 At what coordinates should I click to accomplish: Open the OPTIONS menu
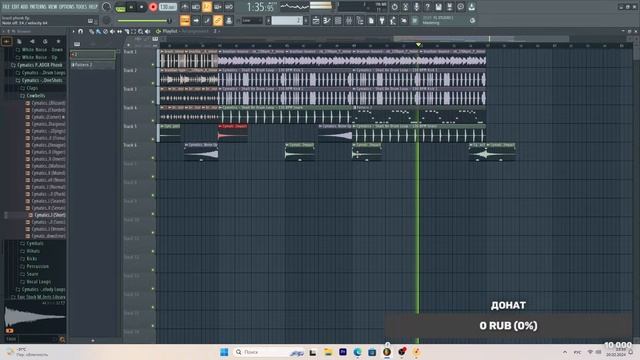point(67,7)
